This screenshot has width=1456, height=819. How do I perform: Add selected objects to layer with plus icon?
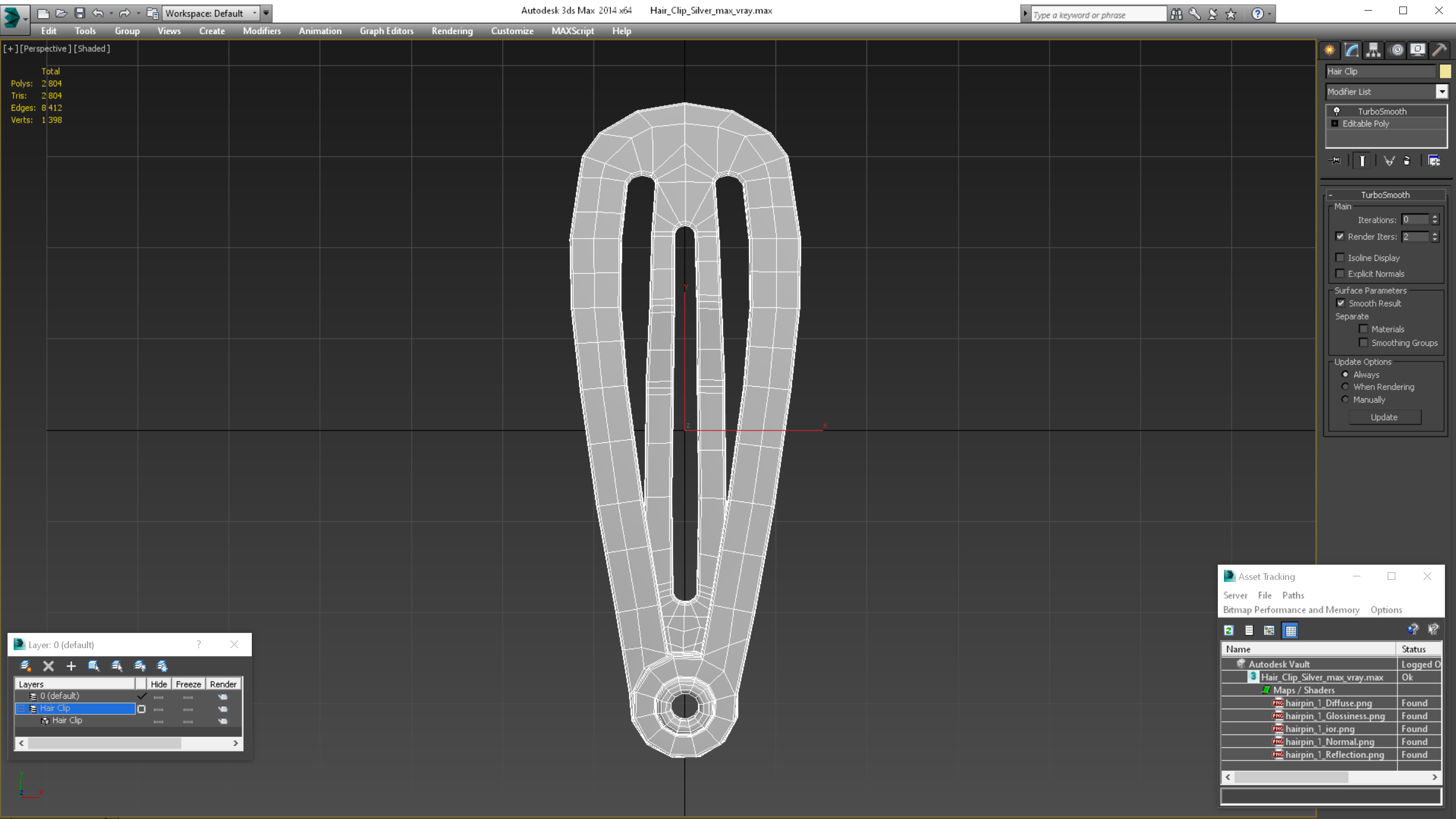point(71,666)
